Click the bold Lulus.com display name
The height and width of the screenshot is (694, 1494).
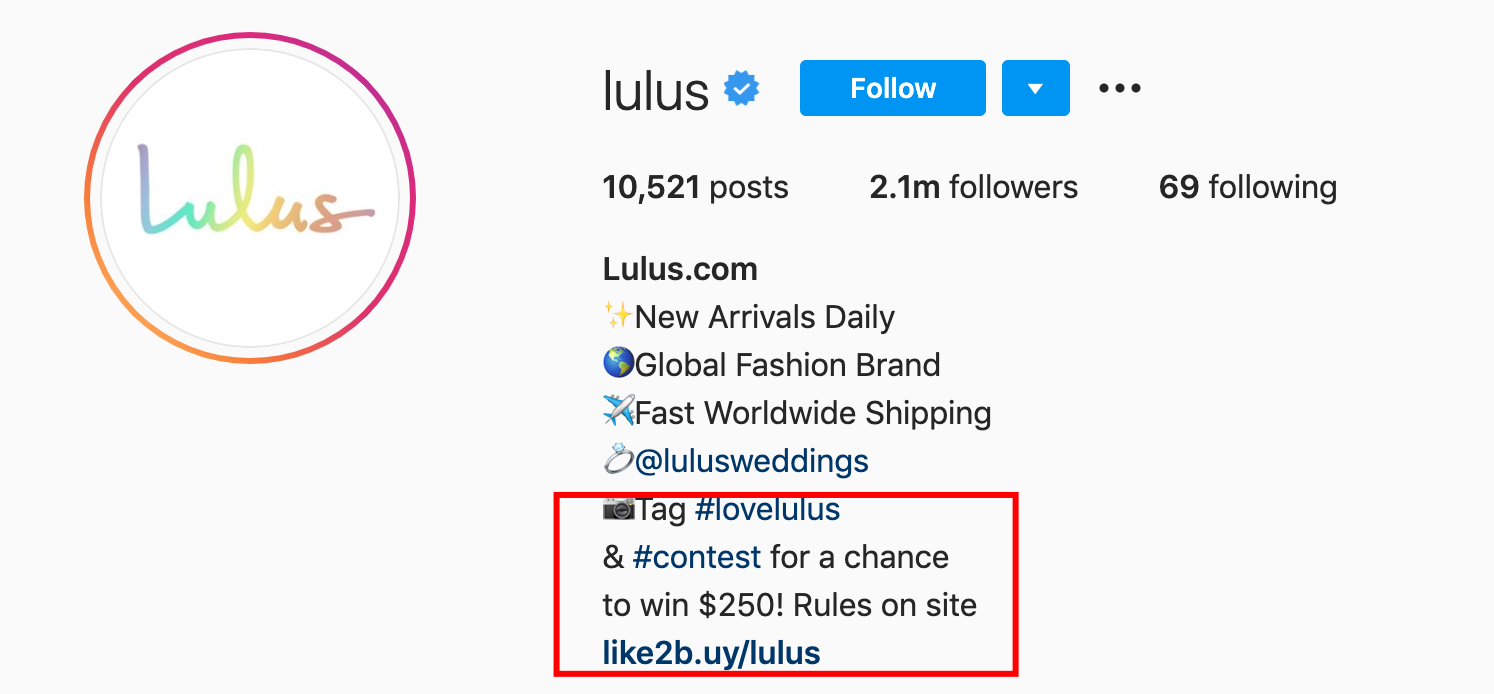point(680,269)
